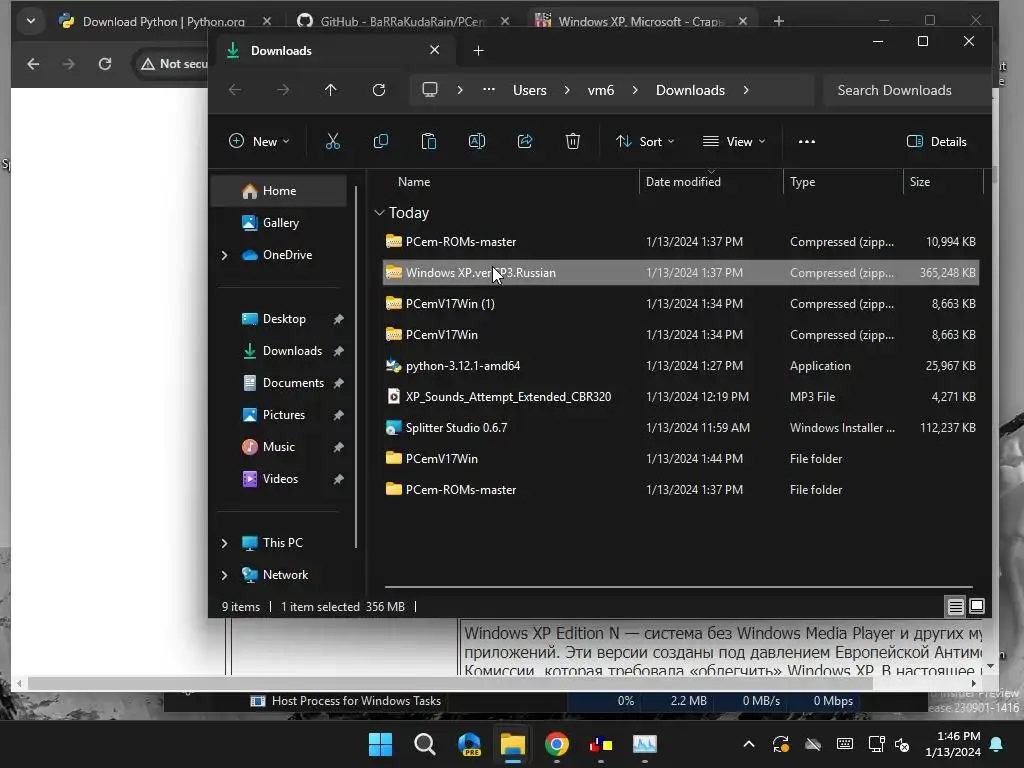Viewport: 1024px width, 768px height.
Task: Click the Delete trash can icon
Action: pos(573,141)
